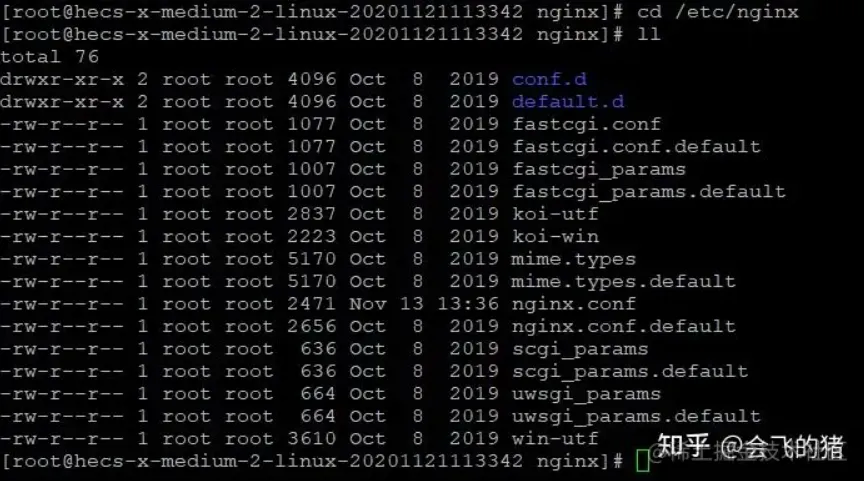Select the koi-win filename
The image size is (864, 481).
point(555,237)
